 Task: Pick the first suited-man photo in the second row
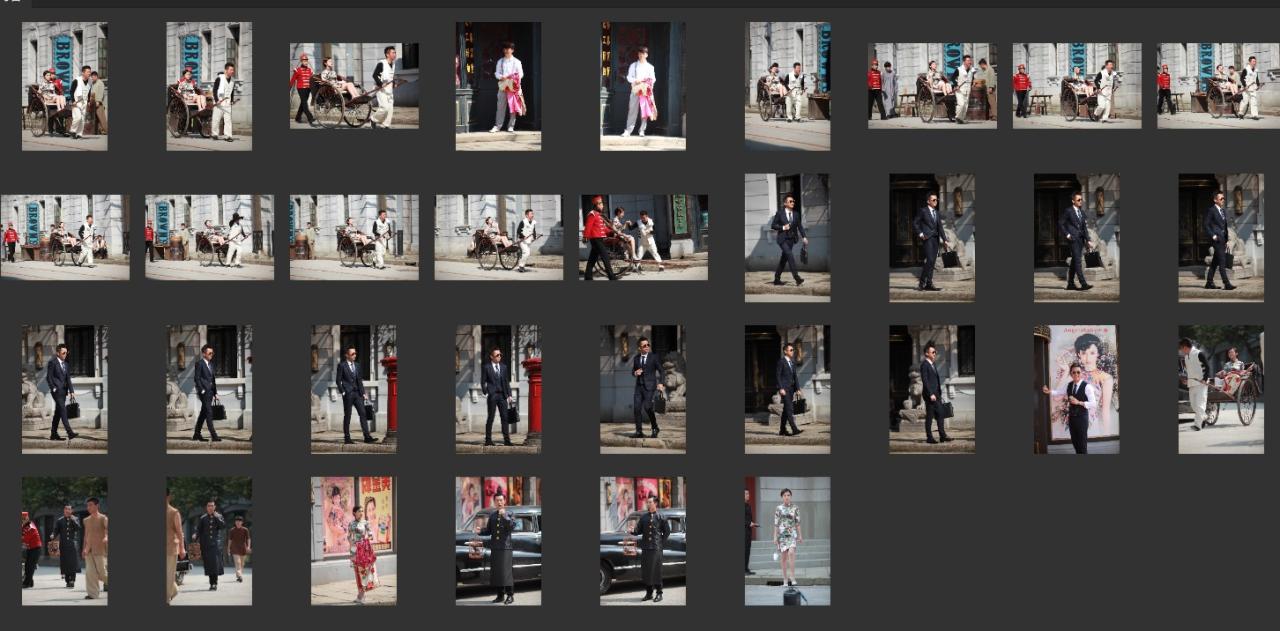tap(787, 237)
